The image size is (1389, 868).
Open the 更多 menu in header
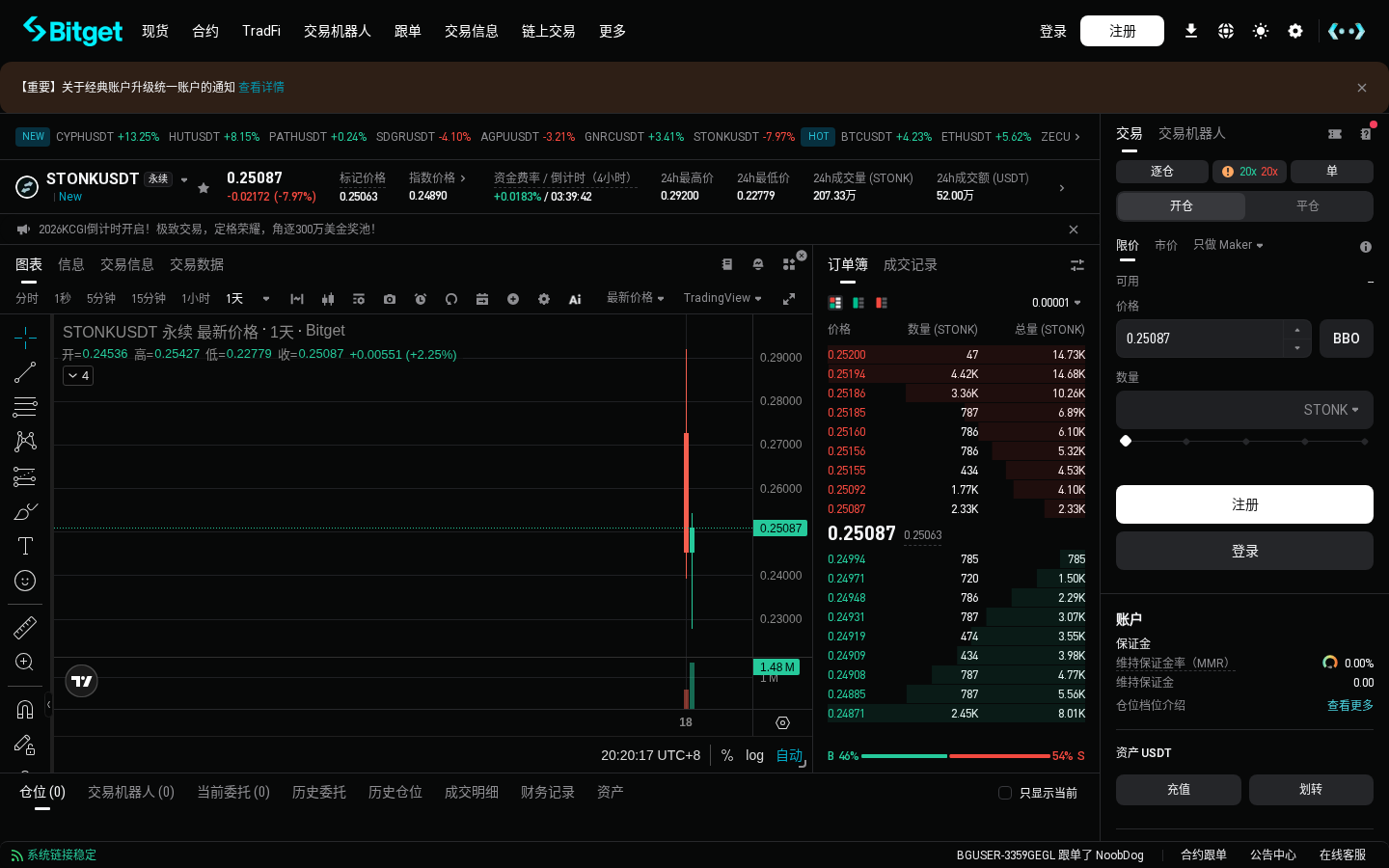click(613, 31)
